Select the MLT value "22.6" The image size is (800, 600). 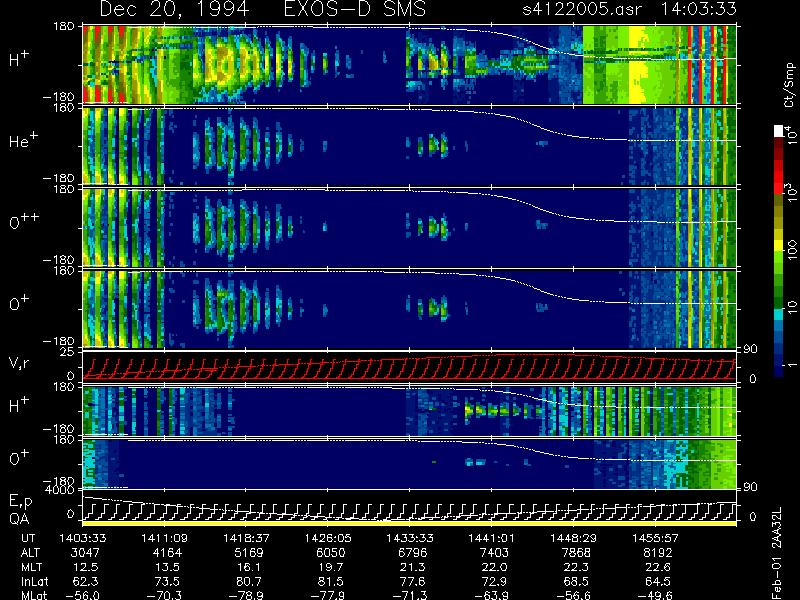(660, 567)
